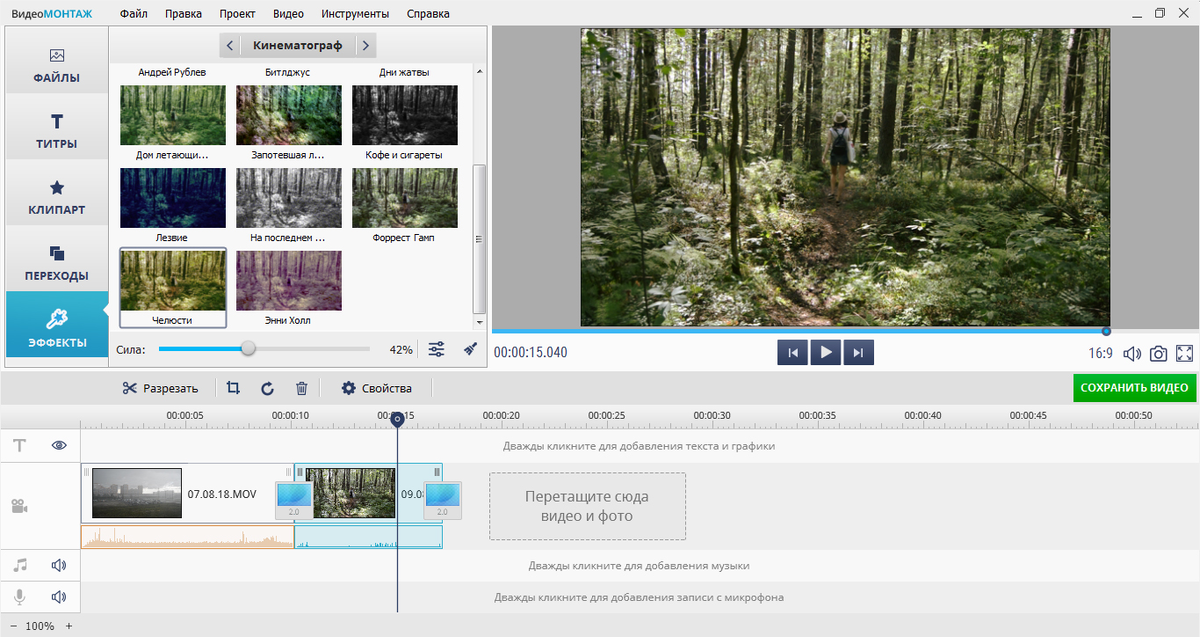
Task: Mute the music track speaker
Action: 59,565
